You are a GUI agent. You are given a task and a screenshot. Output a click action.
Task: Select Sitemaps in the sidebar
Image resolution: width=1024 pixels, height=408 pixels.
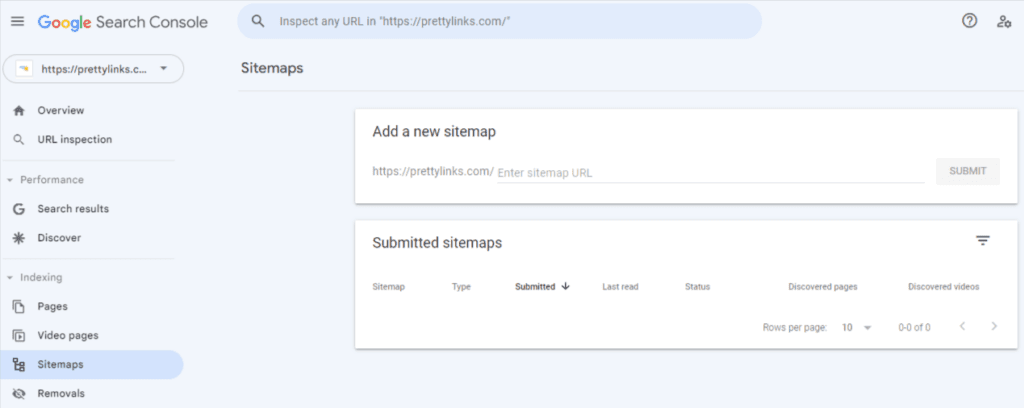point(91,365)
